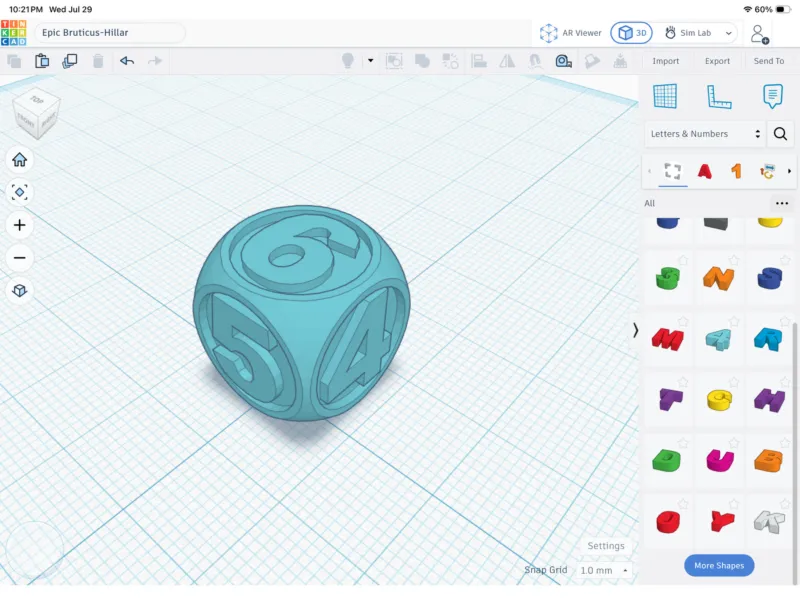Pick the orange letter N shape

pyautogui.click(x=718, y=278)
